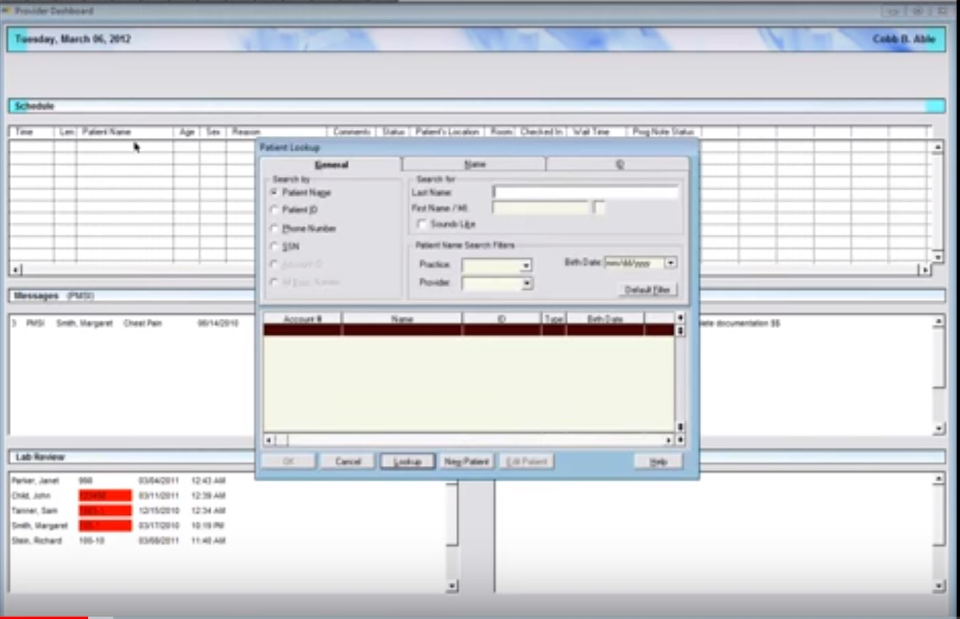Click the Schedule section header bar

click(477, 106)
